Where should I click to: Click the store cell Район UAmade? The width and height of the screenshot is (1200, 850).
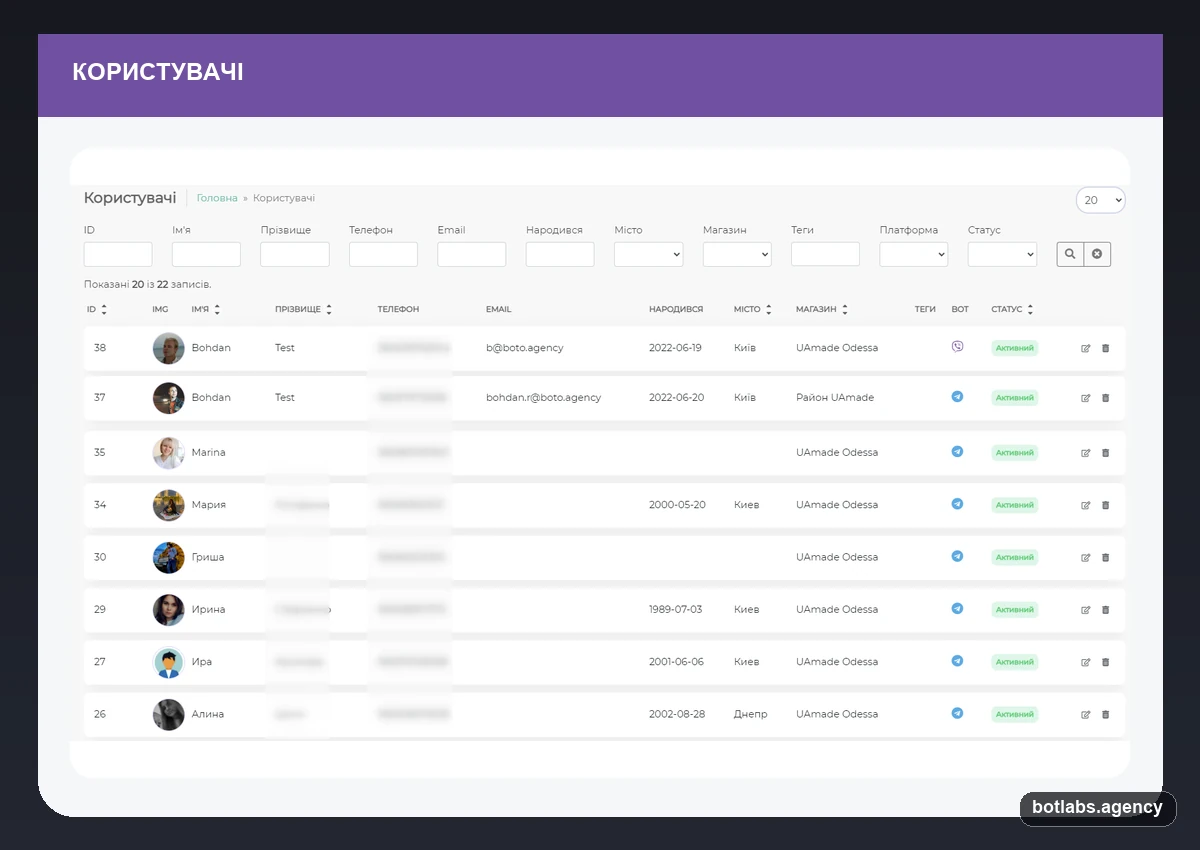pos(835,398)
